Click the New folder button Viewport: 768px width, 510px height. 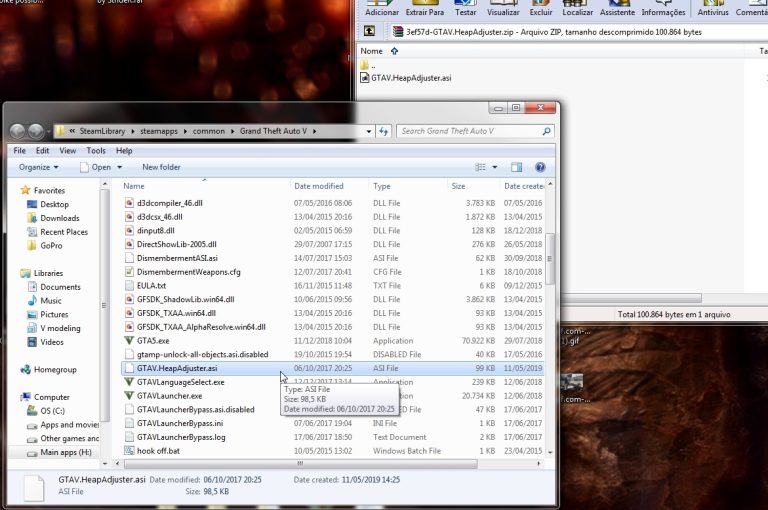tap(161, 168)
